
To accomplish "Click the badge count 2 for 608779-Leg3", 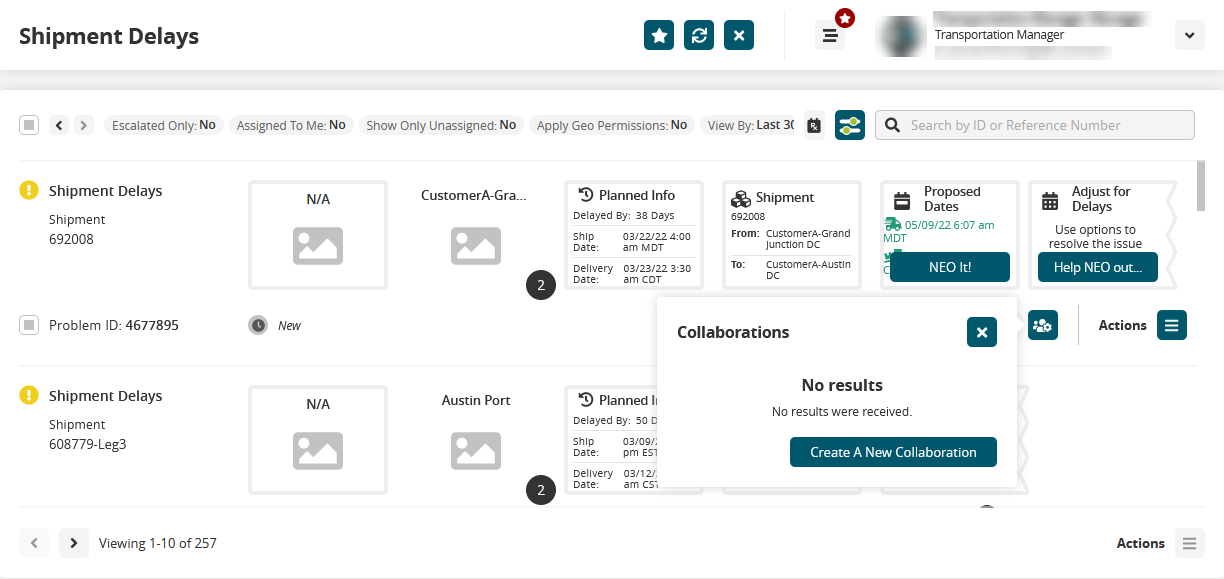I will click(x=541, y=490).
